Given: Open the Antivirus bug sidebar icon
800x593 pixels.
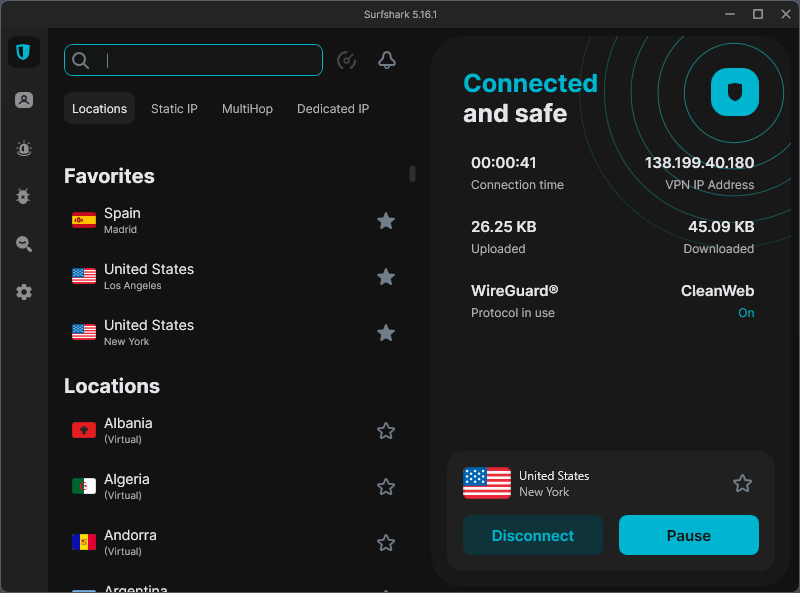Looking at the screenshot, I should tap(23, 196).
